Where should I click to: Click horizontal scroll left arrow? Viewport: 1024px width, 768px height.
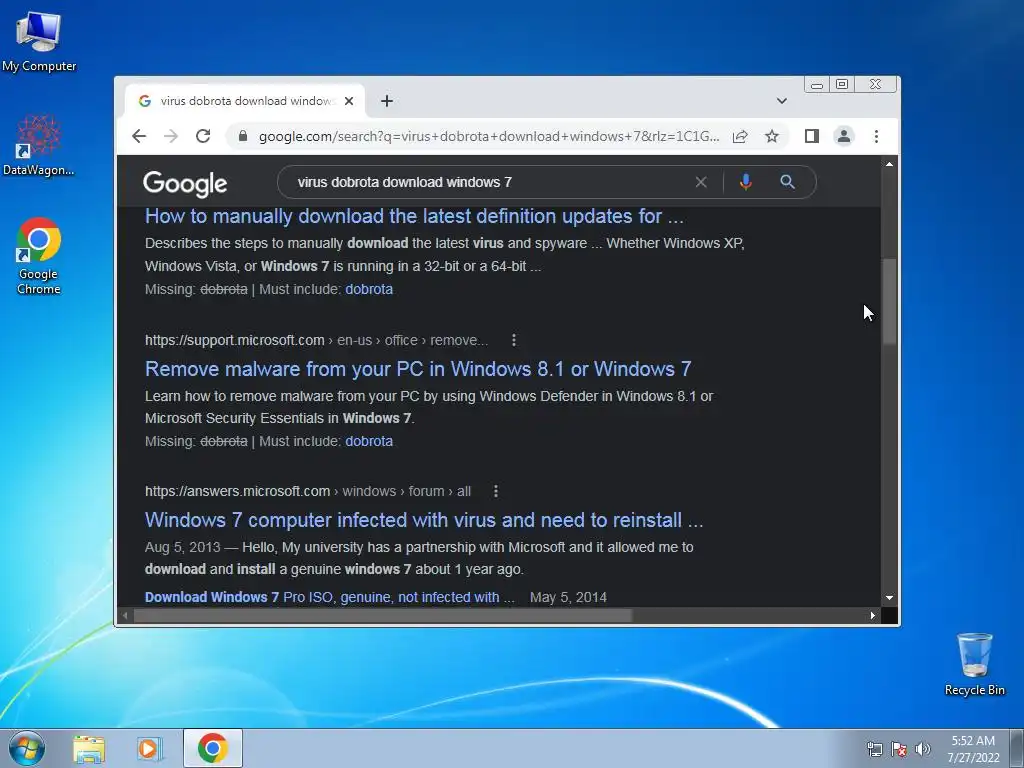click(125, 615)
